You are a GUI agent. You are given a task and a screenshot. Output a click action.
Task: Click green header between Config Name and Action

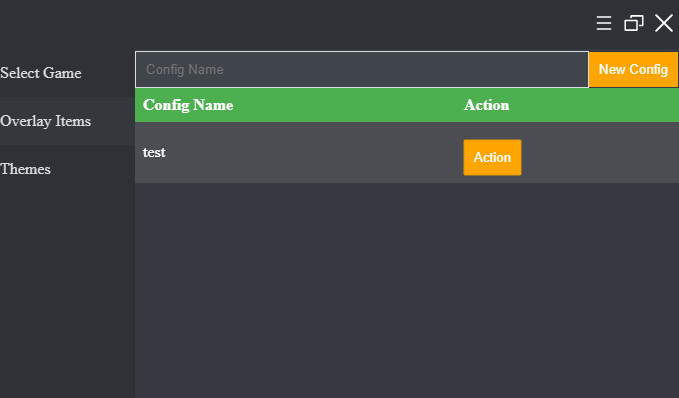349,105
